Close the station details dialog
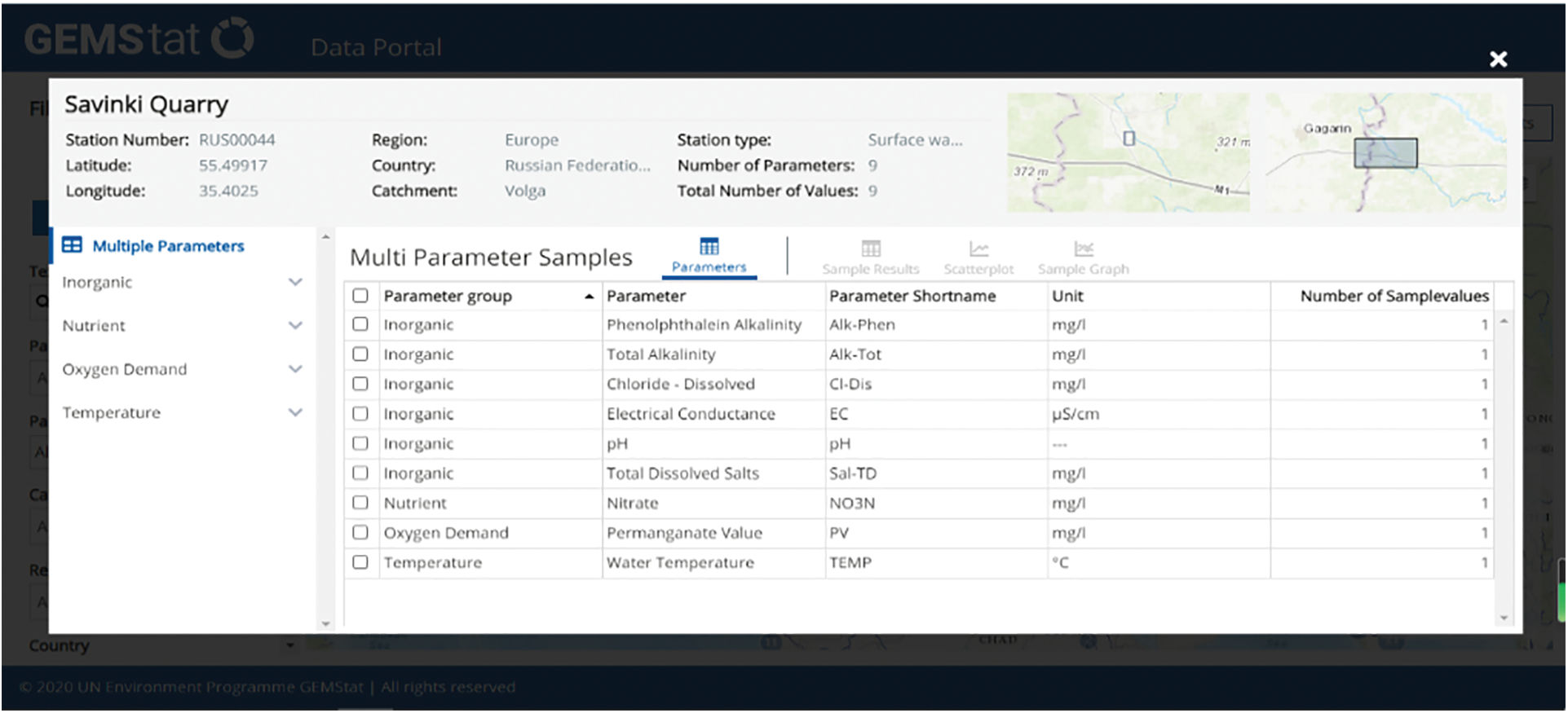The height and width of the screenshot is (713, 1568). point(1497,59)
